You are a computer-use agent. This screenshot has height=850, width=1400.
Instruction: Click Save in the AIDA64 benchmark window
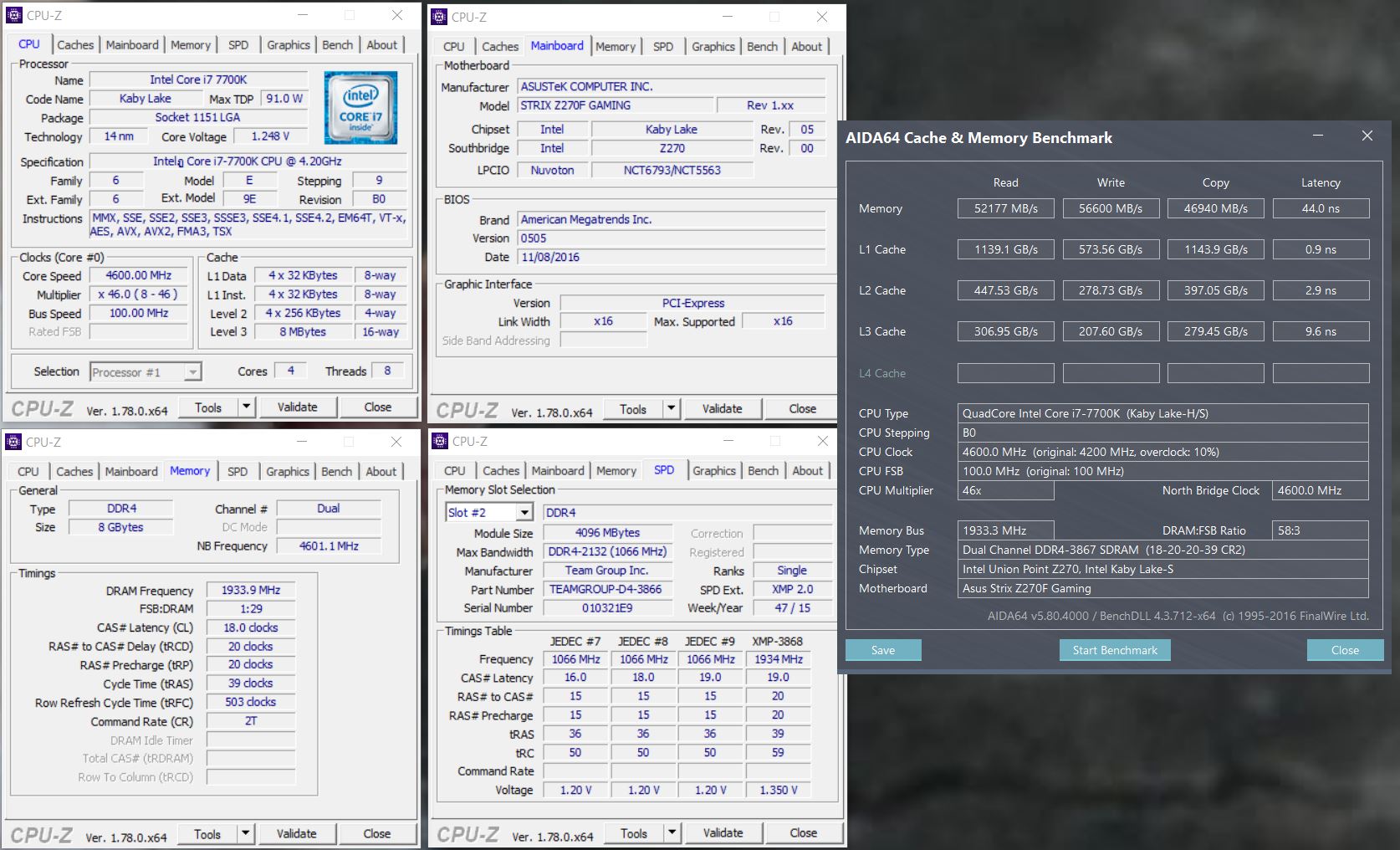(882, 650)
